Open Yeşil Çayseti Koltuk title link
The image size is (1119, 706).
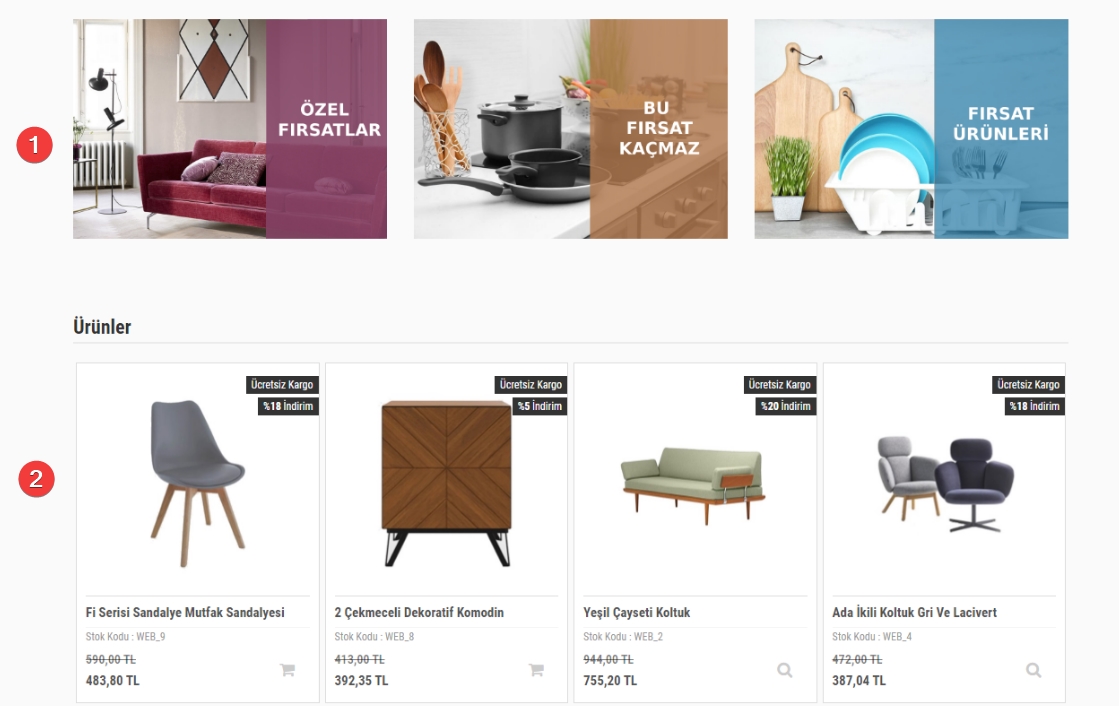pos(637,612)
